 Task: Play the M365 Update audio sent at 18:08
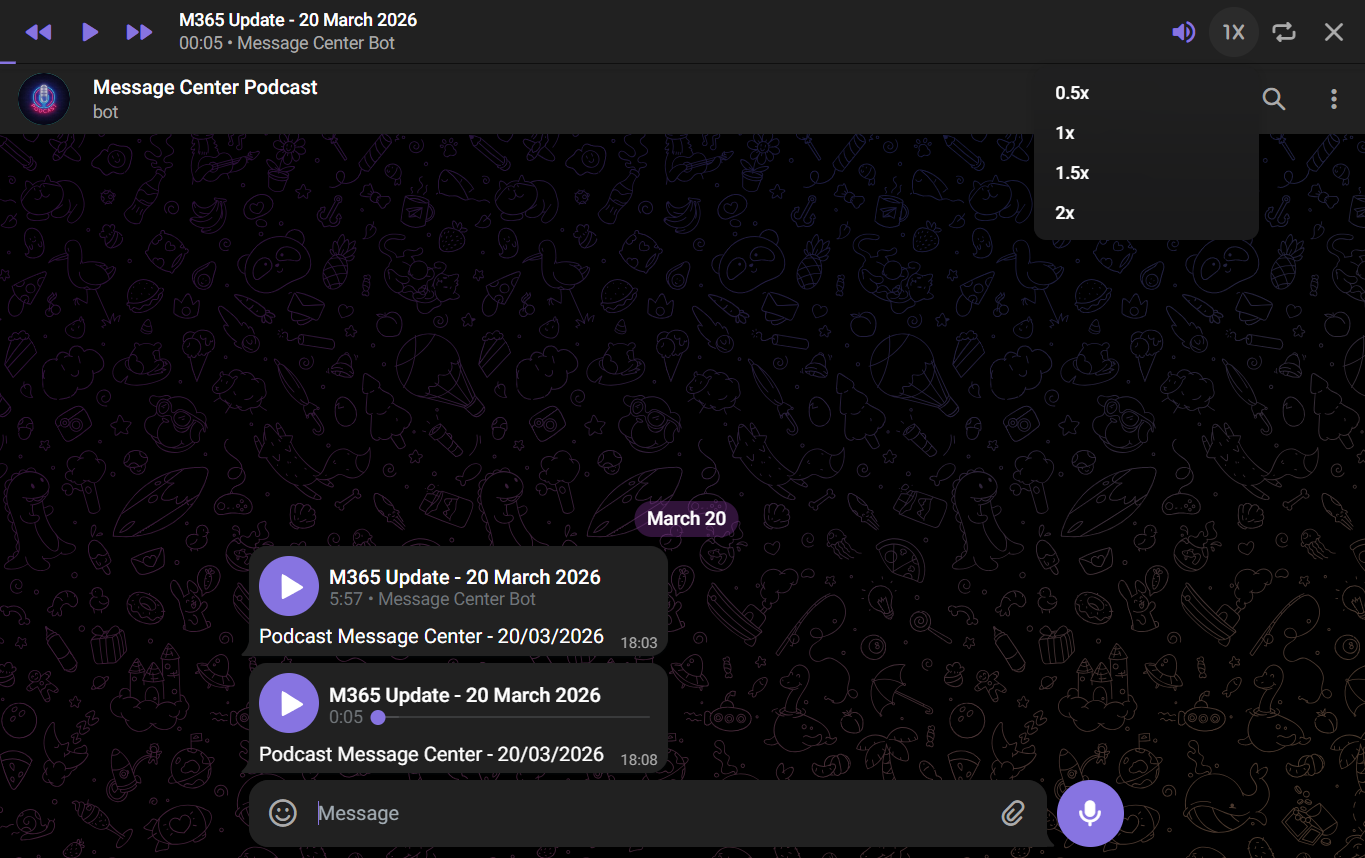click(289, 704)
